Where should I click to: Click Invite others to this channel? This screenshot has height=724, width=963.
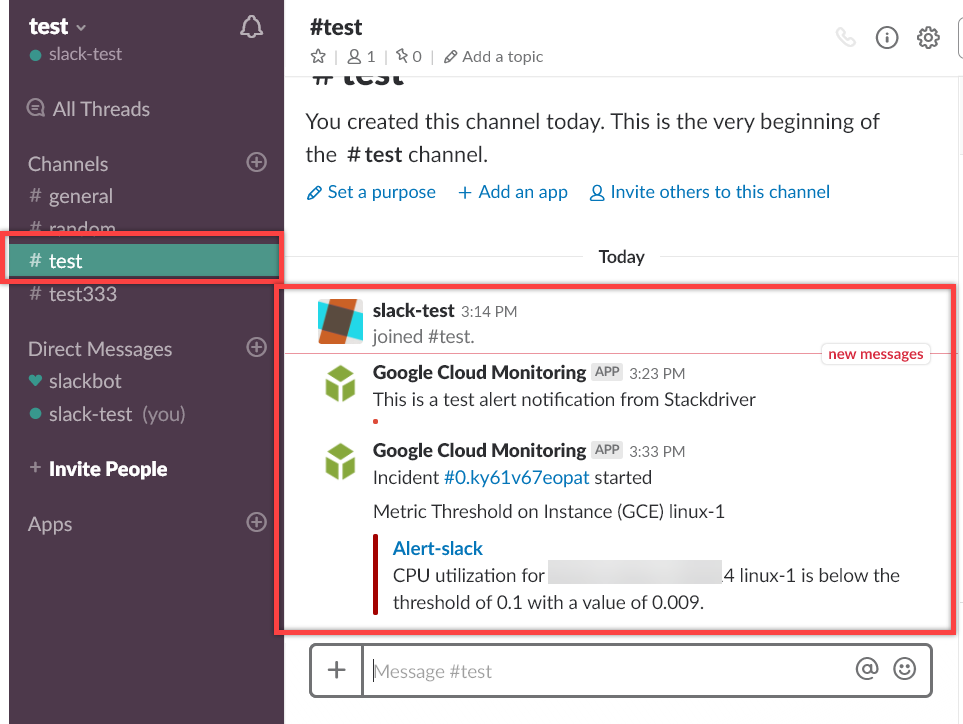tap(709, 192)
